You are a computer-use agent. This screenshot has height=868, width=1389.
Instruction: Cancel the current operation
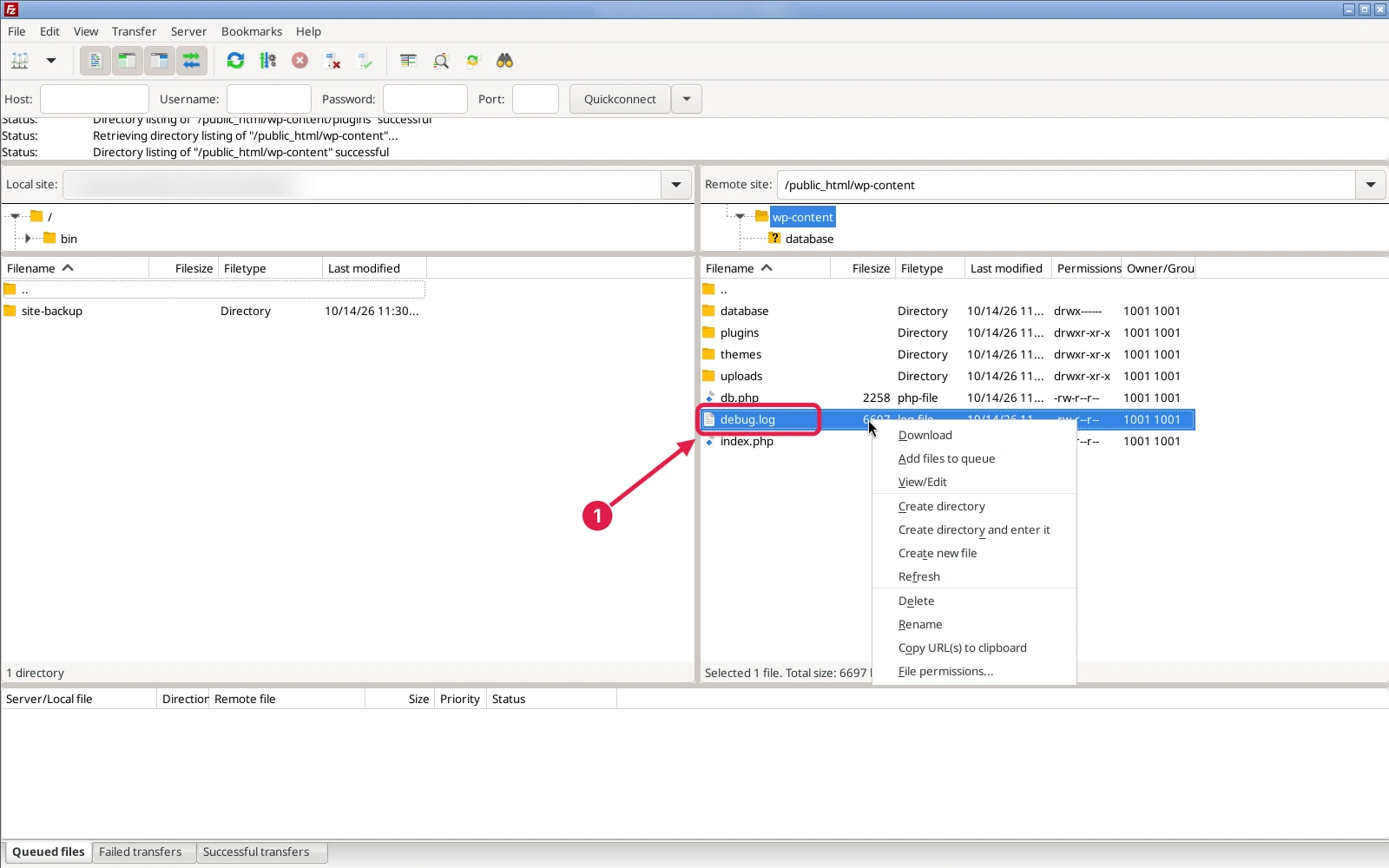tap(300, 61)
